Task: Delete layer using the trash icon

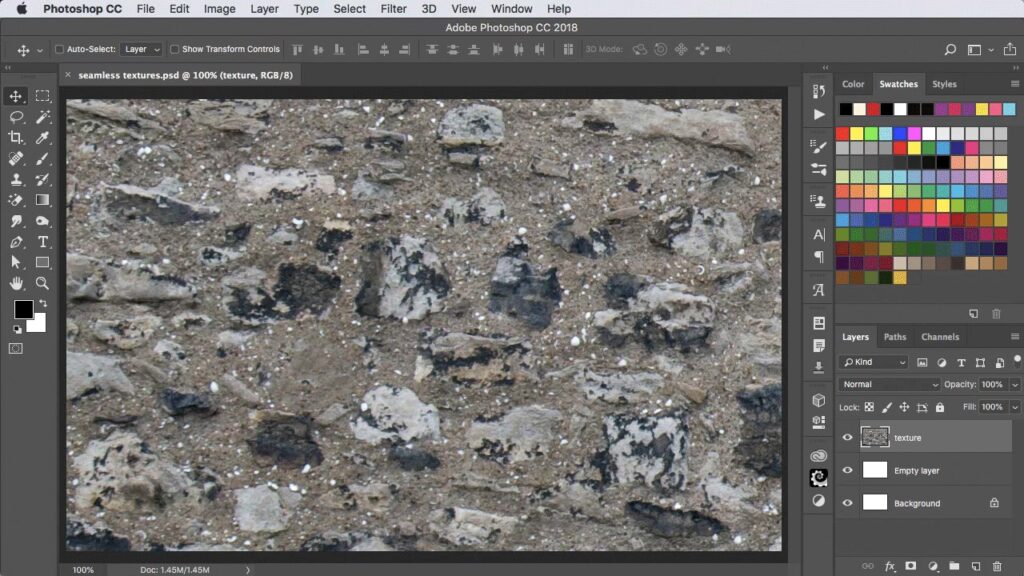Action: click(x=996, y=566)
